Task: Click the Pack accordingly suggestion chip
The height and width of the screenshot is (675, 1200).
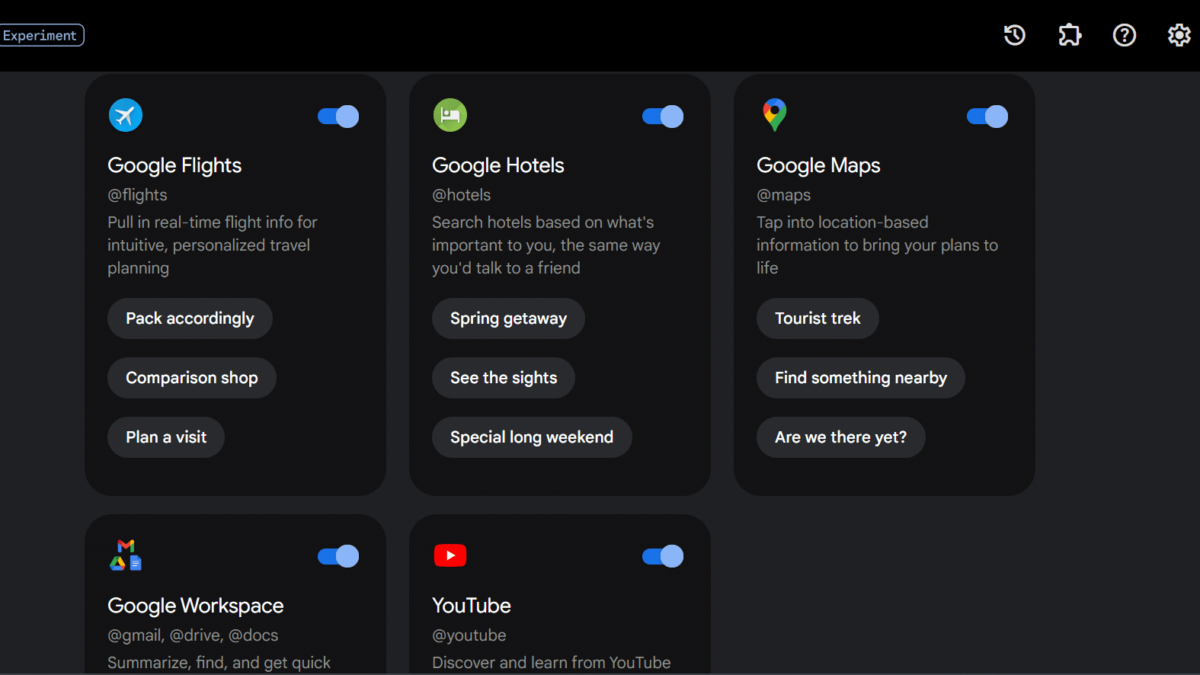Action: click(x=190, y=318)
